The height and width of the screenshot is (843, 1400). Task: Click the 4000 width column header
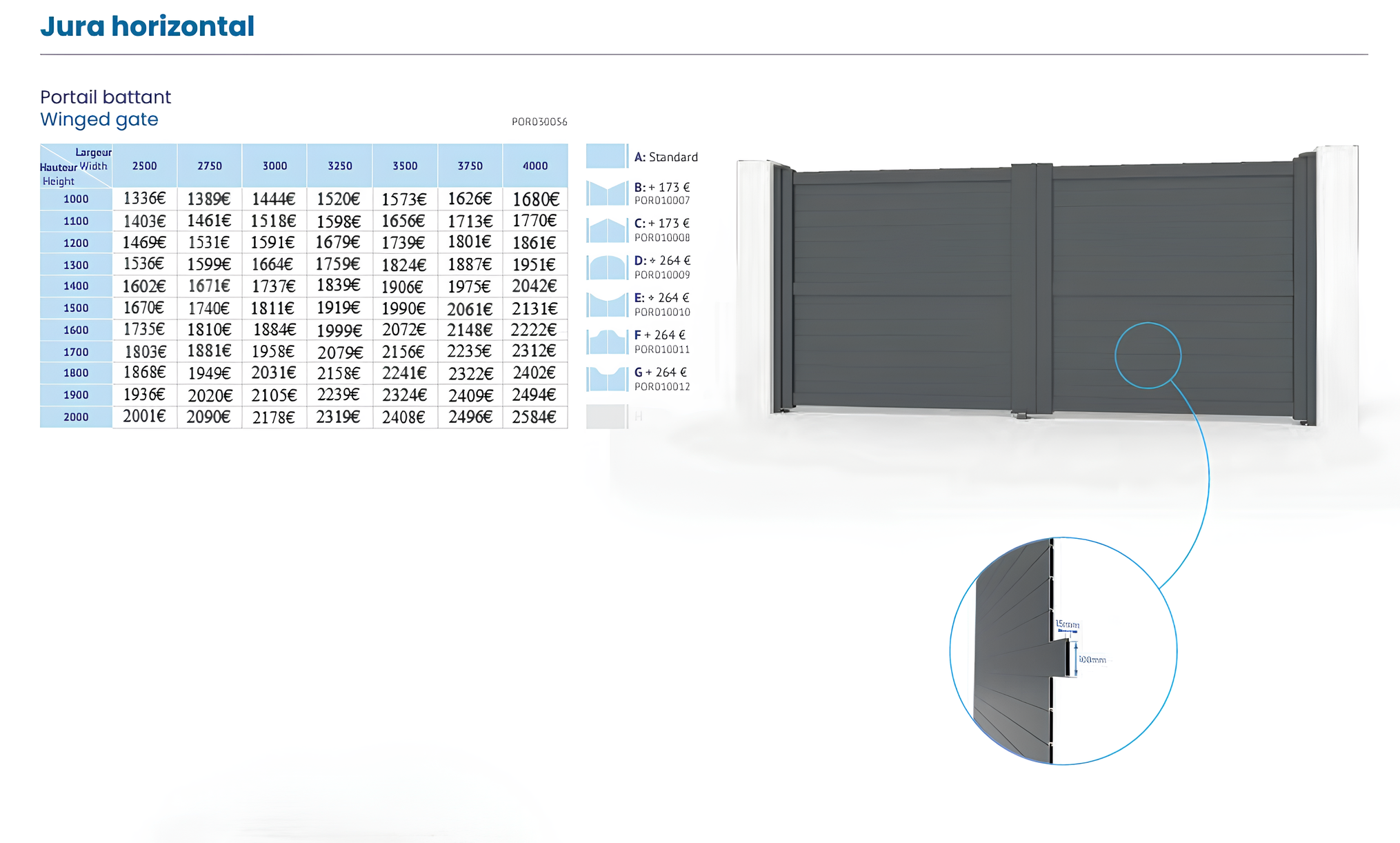pyautogui.click(x=535, y=166)
